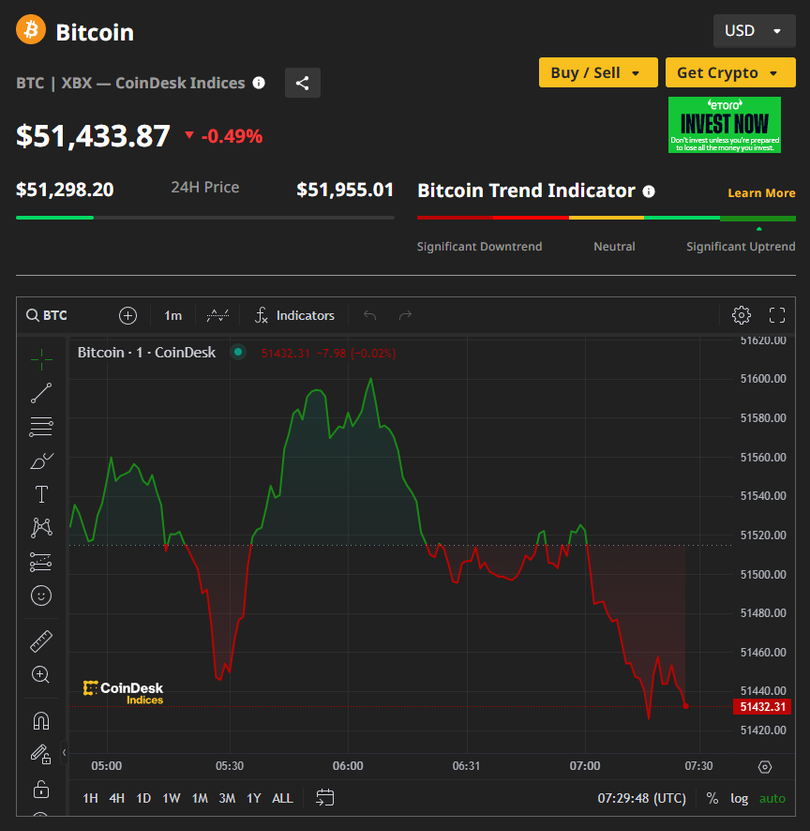Select the ruler measure tool

coord(41,641)
